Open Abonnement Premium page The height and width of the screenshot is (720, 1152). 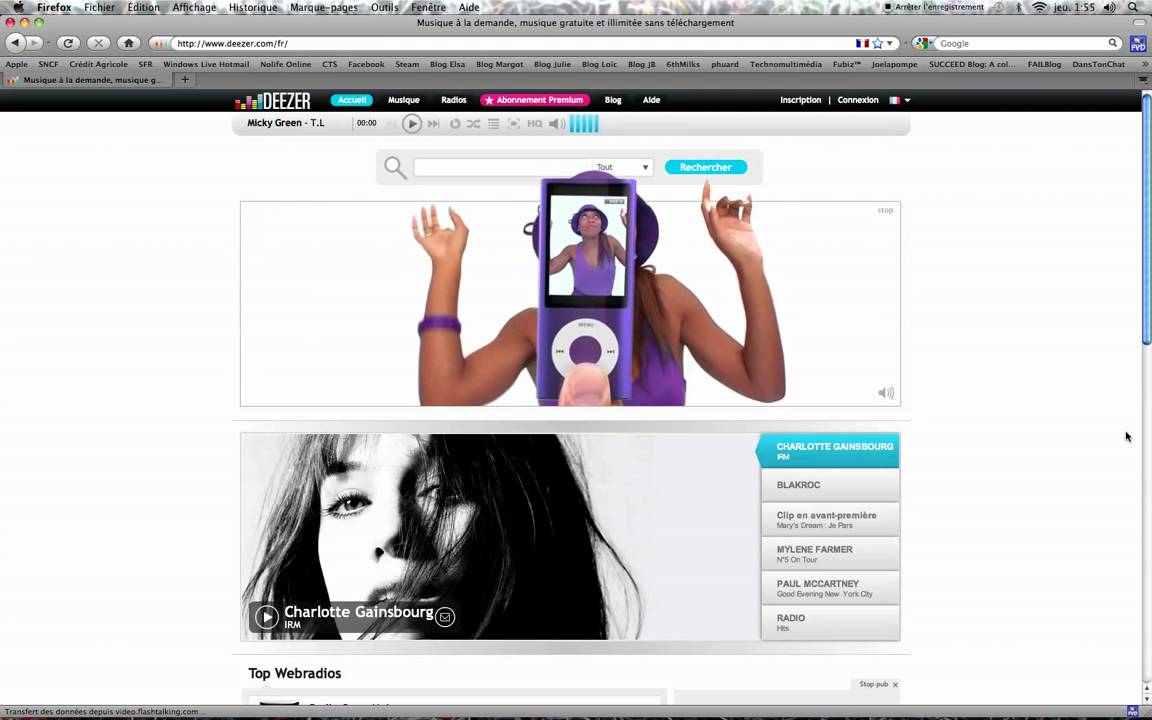(535, 100)
